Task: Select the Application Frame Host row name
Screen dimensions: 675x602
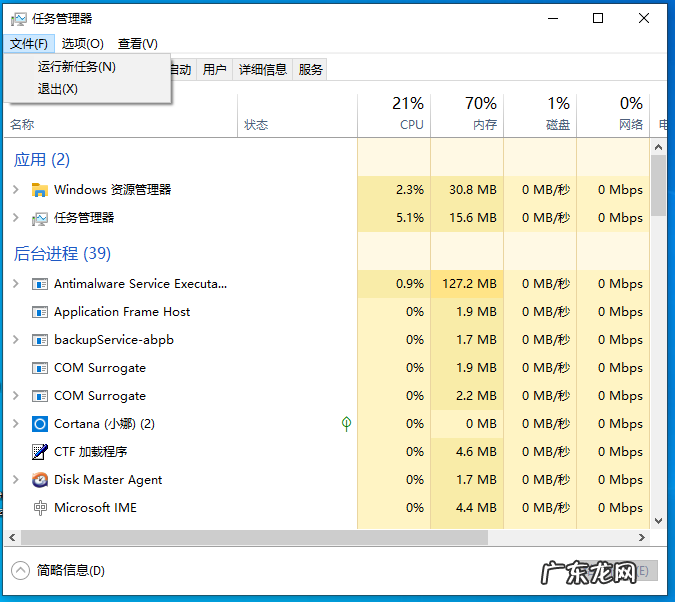Action: (x=122, y=312)
